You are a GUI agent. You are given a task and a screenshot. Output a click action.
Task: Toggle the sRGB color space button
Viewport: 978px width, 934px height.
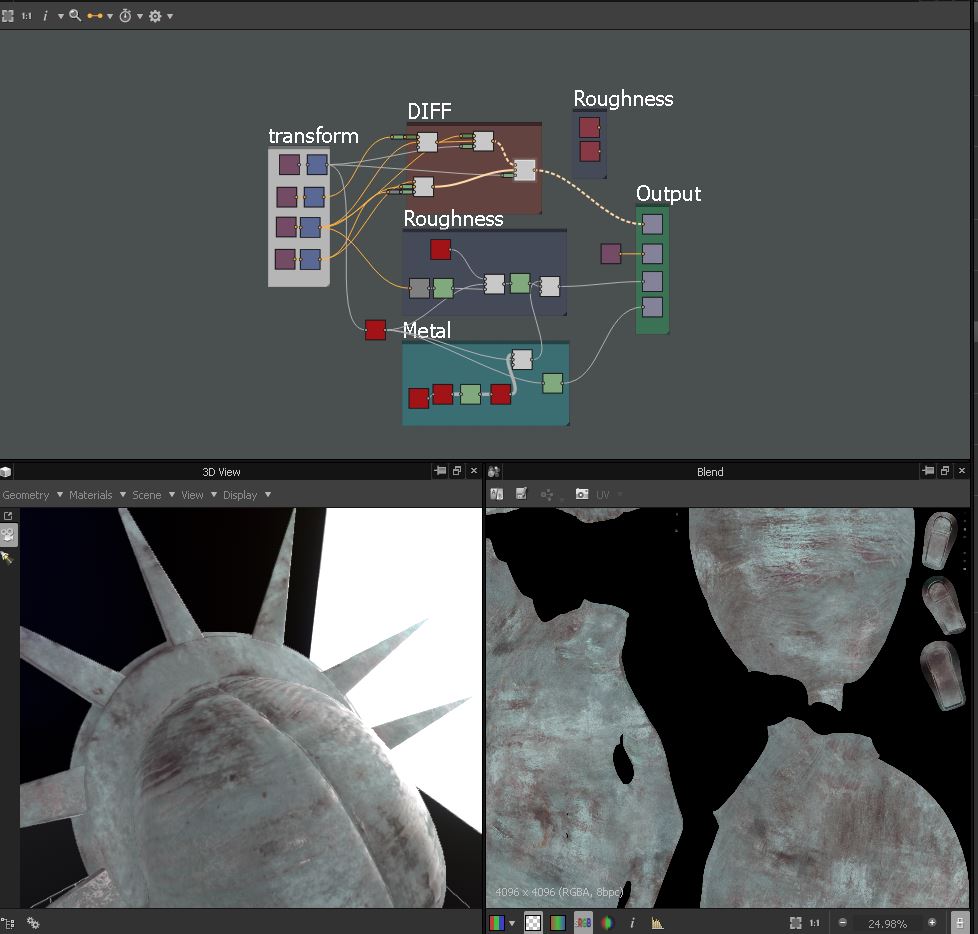tap(583, 923)
